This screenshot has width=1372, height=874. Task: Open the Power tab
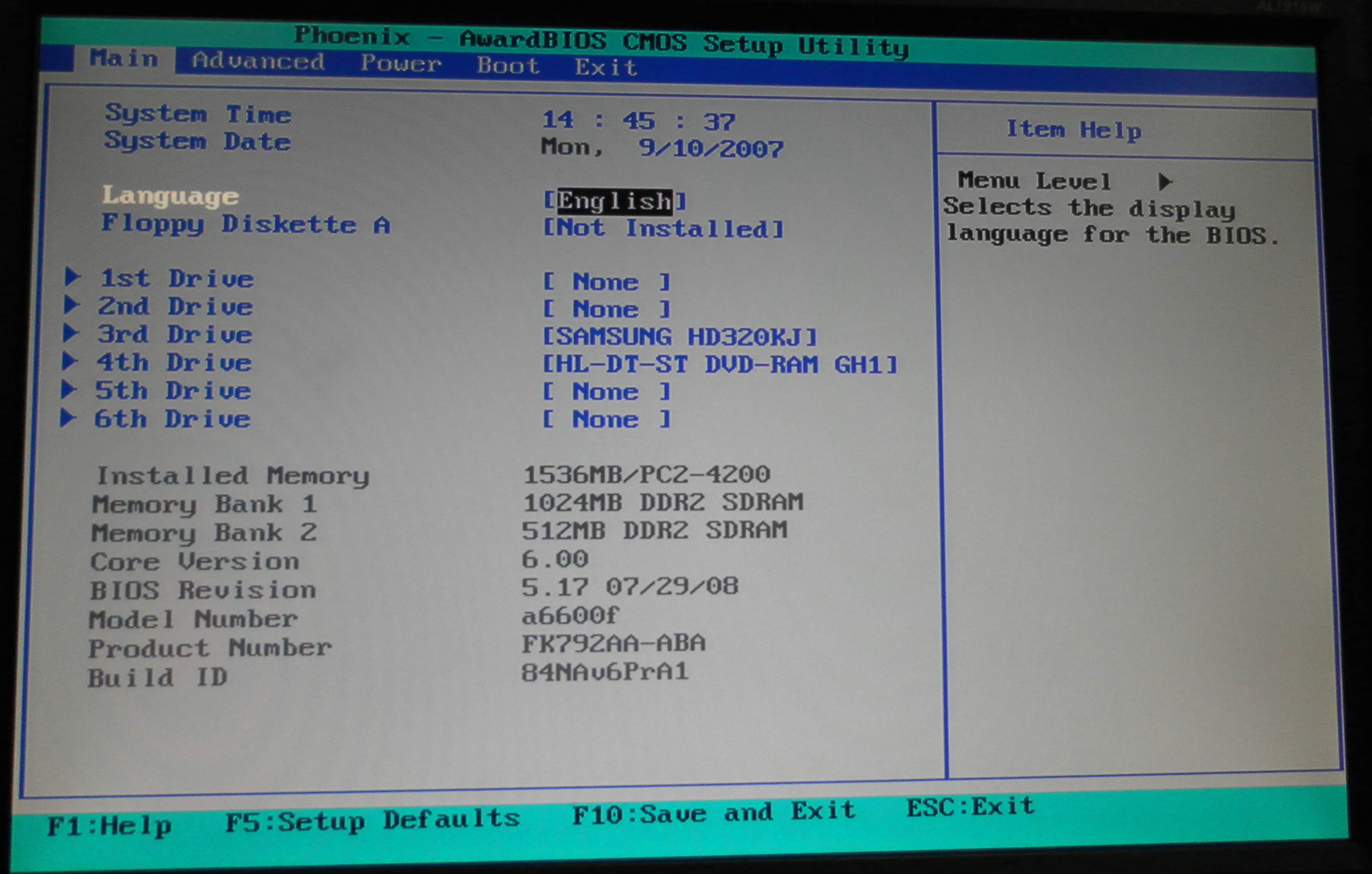[x=400, y=63]
